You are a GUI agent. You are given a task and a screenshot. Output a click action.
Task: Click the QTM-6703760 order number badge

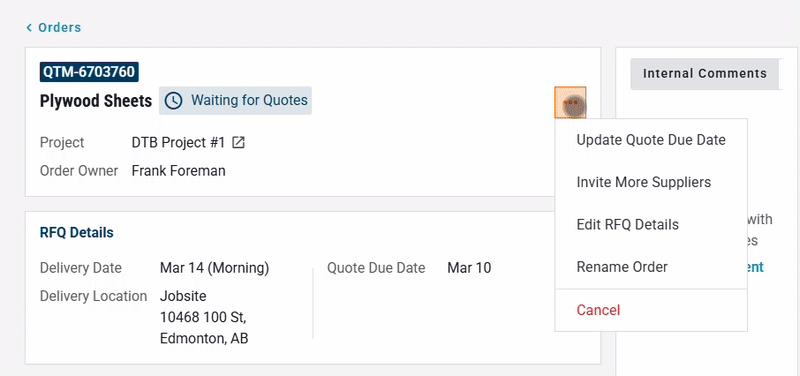coord(89,72)
